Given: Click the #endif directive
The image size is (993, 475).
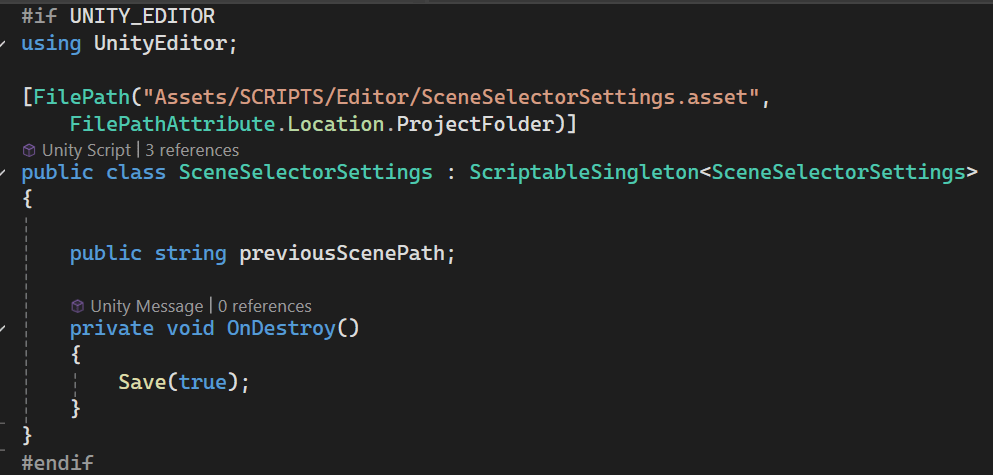Looking at the screenshot, I should click(x=57, y=463).
